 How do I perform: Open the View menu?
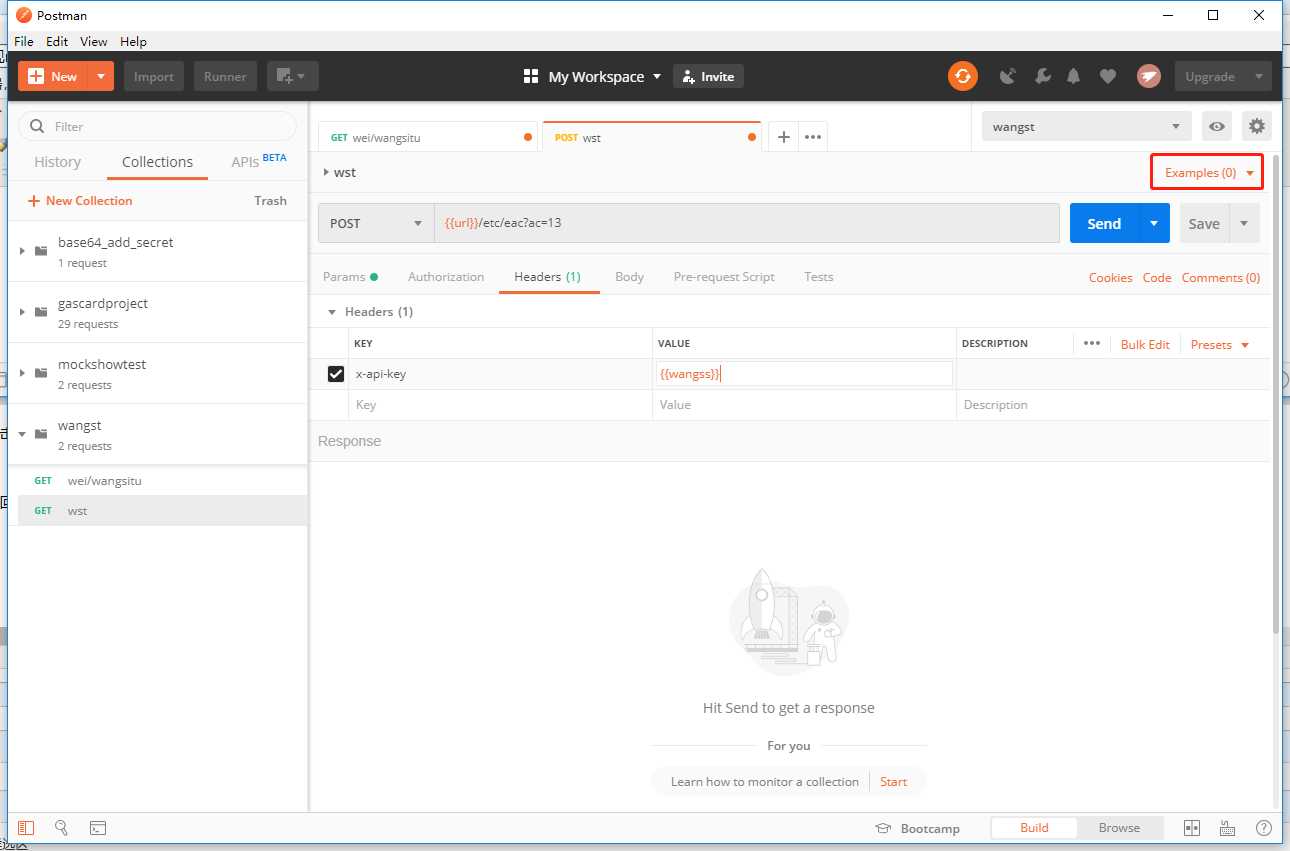93,41
